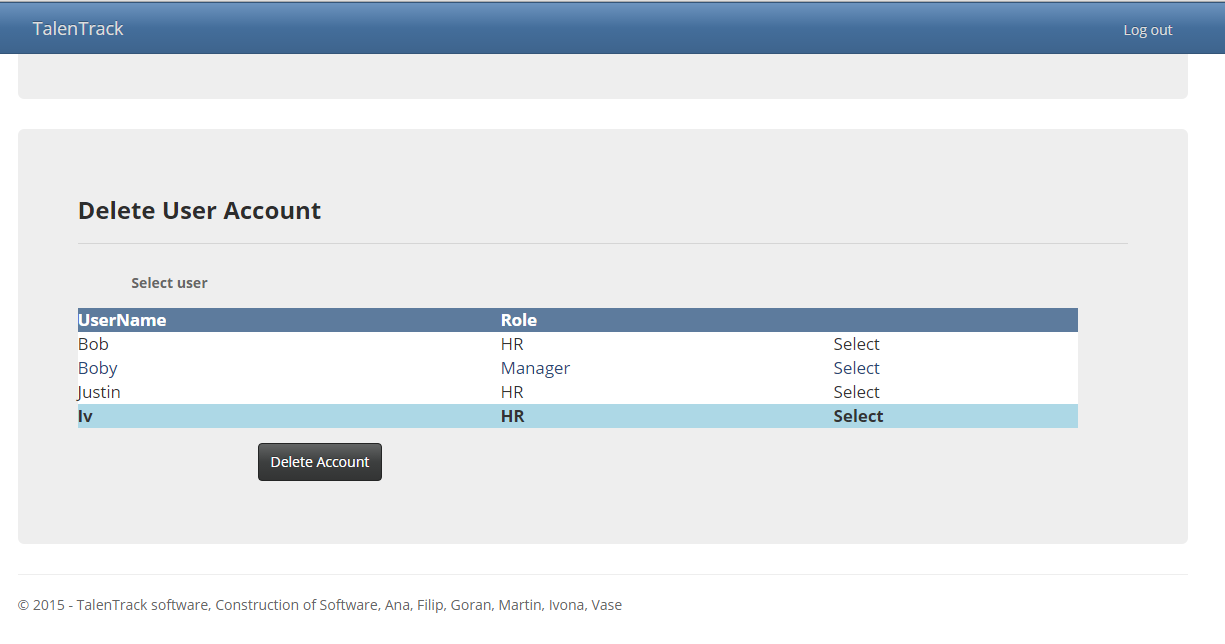Click the footer copyright text
Screen dimensions: 1225x644
[x=320, y=605]
